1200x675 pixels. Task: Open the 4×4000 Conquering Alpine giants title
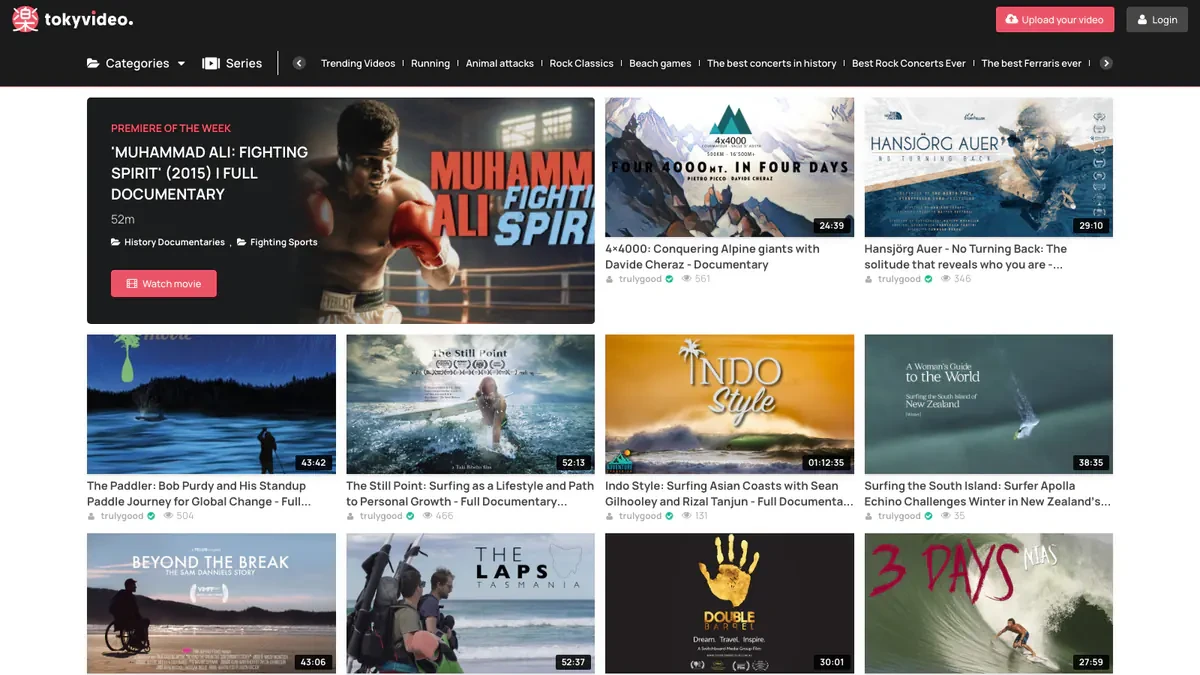point(712,257)
